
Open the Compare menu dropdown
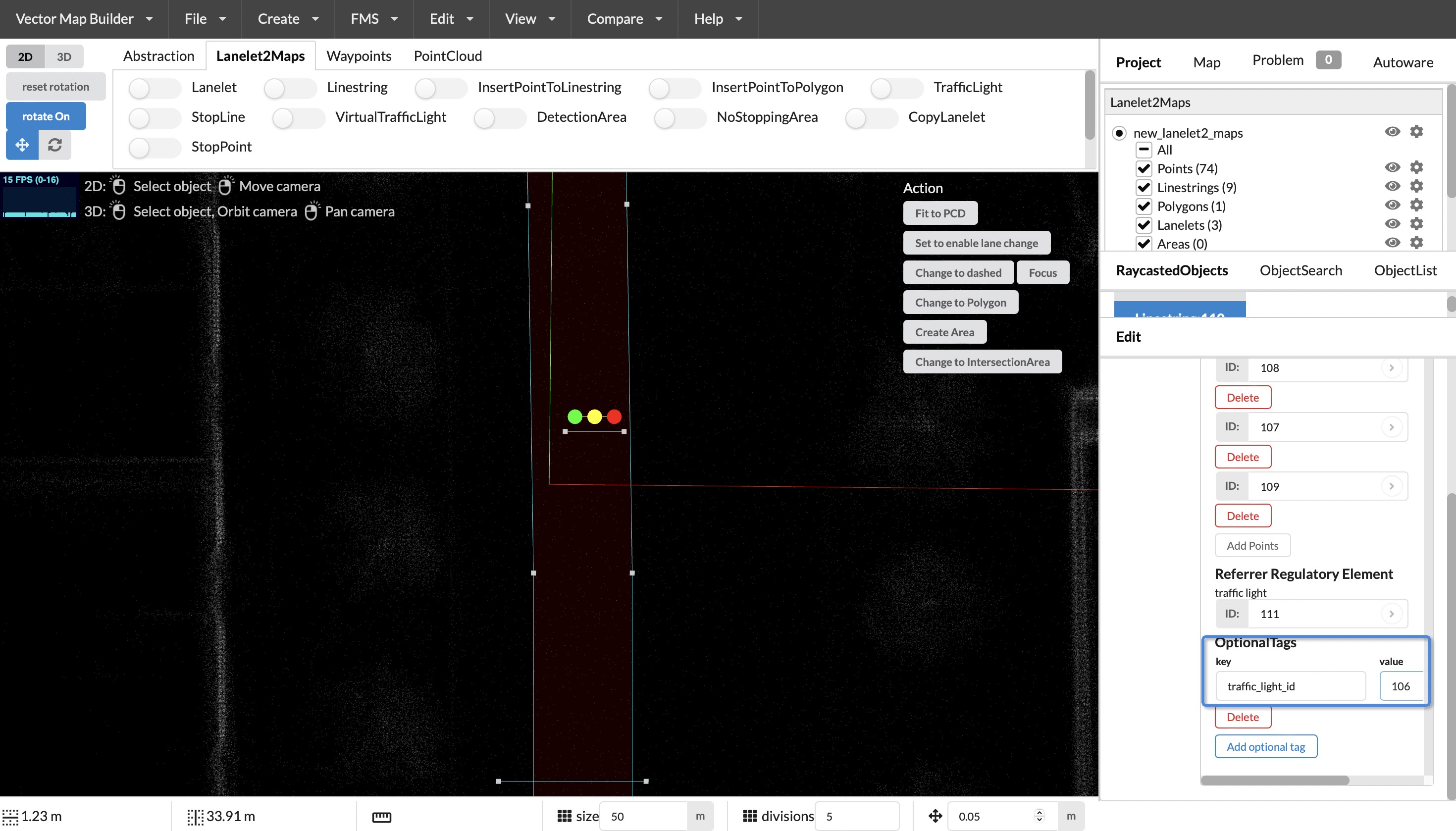click(x=624, y=19)
